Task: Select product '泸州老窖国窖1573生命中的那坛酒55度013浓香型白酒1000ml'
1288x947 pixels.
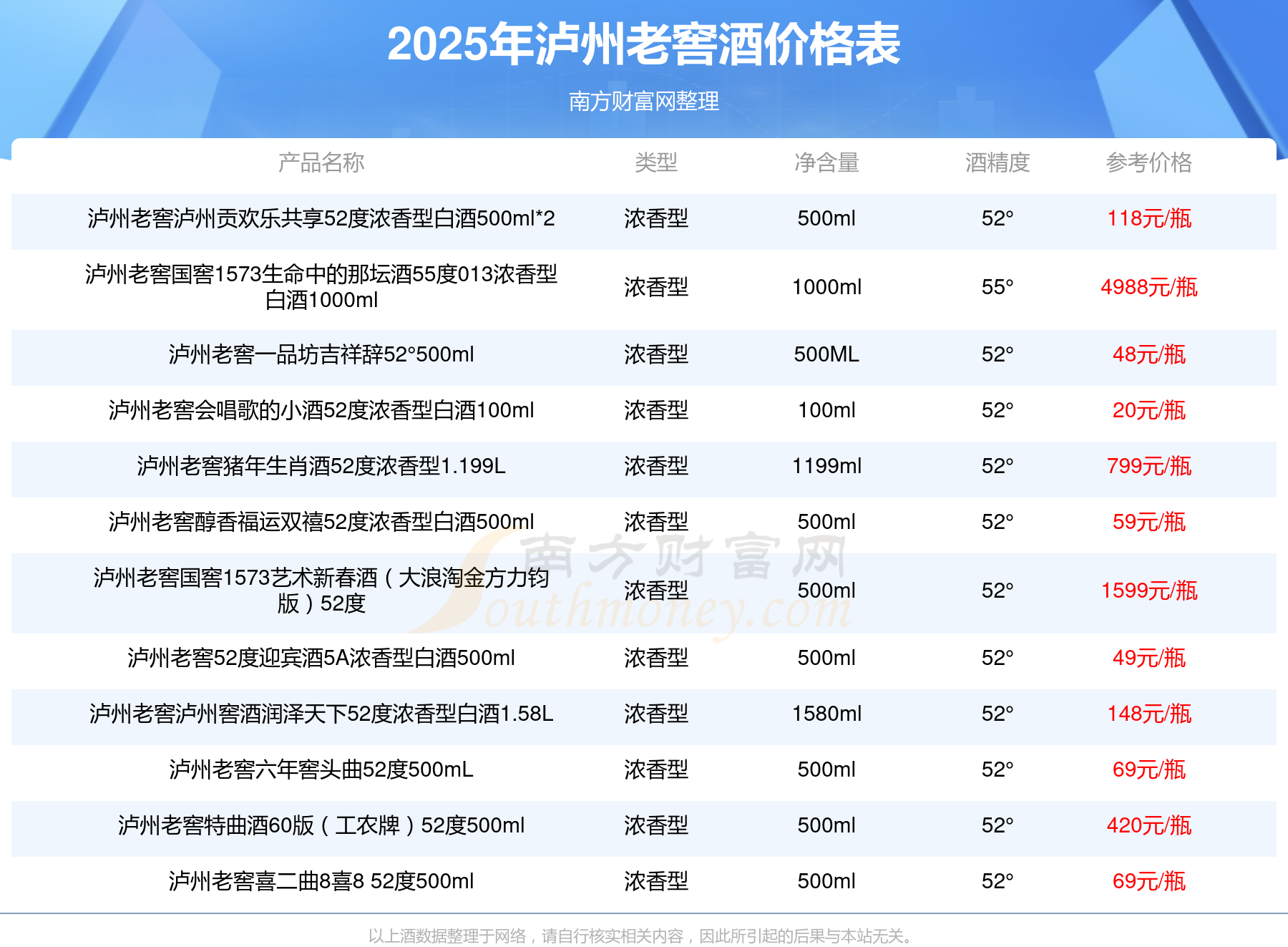Action: tap(321, 287)
